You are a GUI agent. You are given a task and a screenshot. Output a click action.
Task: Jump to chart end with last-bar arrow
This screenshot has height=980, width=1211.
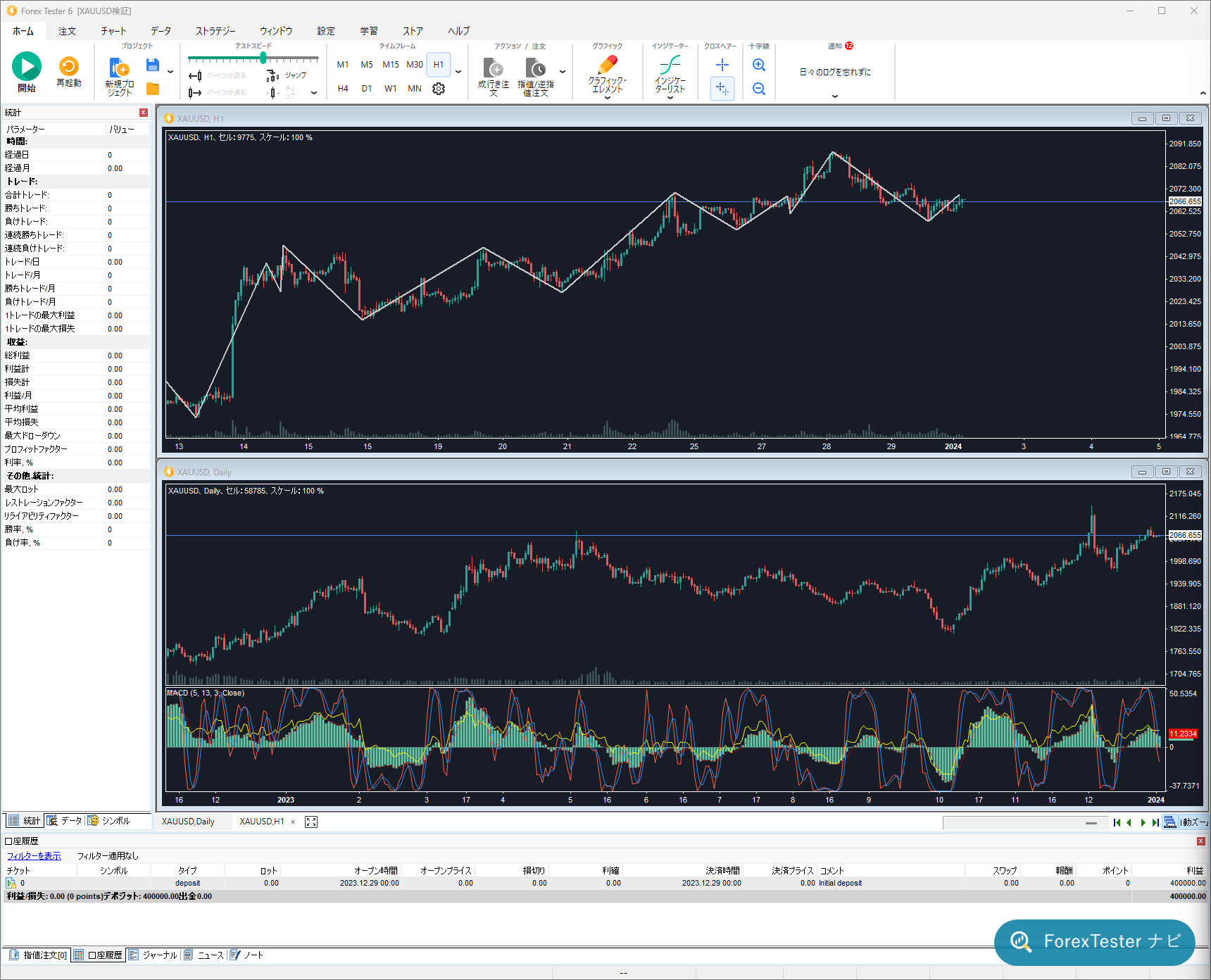tap(1155, 822)
